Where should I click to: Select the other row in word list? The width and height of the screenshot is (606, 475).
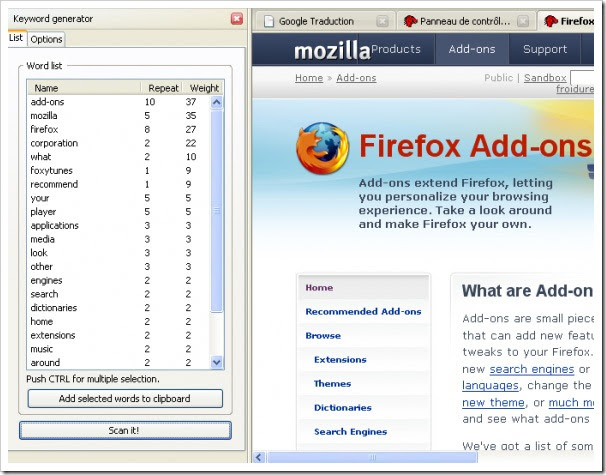[119, 267]
